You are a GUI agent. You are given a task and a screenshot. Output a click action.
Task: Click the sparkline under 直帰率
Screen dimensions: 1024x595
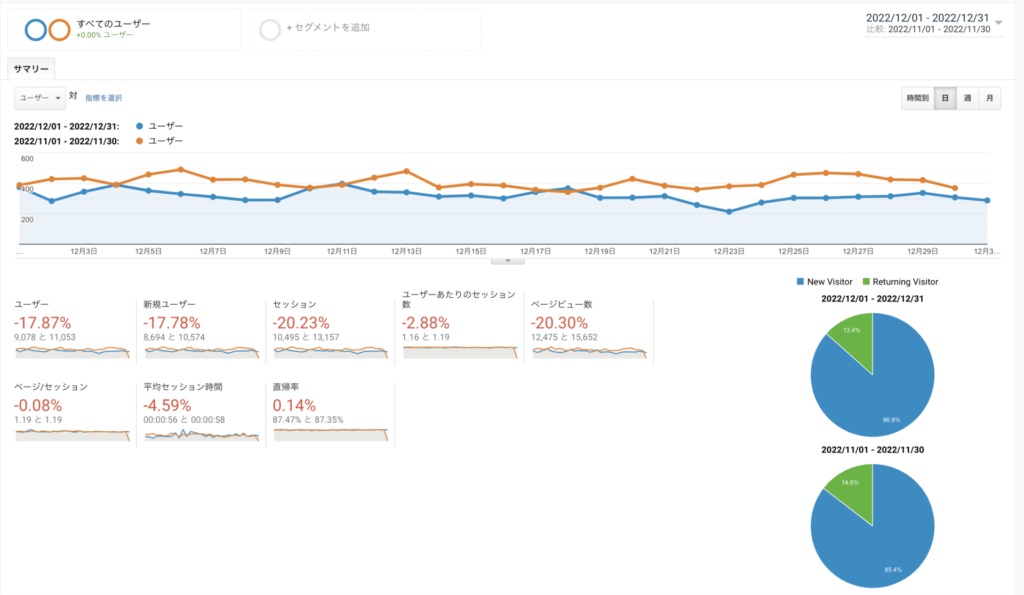330,434
